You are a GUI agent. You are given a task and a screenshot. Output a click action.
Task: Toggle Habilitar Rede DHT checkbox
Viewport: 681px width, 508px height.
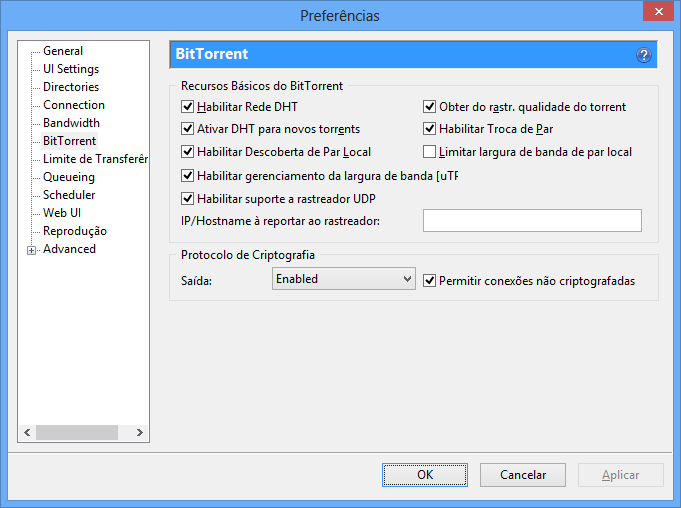[x=187, y=106]
